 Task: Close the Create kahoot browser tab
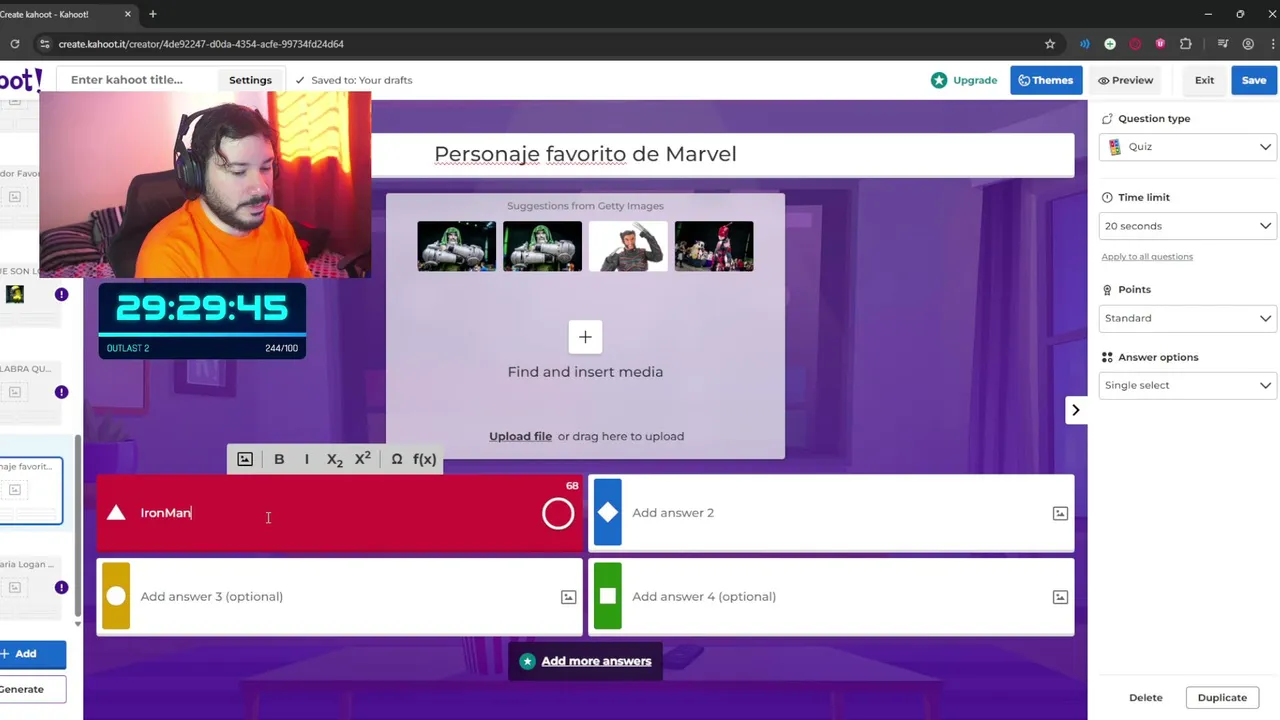click(x=128, y=14)
